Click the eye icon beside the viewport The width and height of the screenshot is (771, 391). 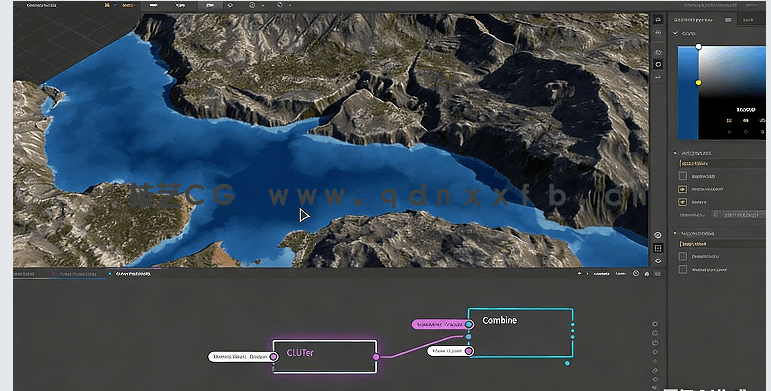click(658, 235)
